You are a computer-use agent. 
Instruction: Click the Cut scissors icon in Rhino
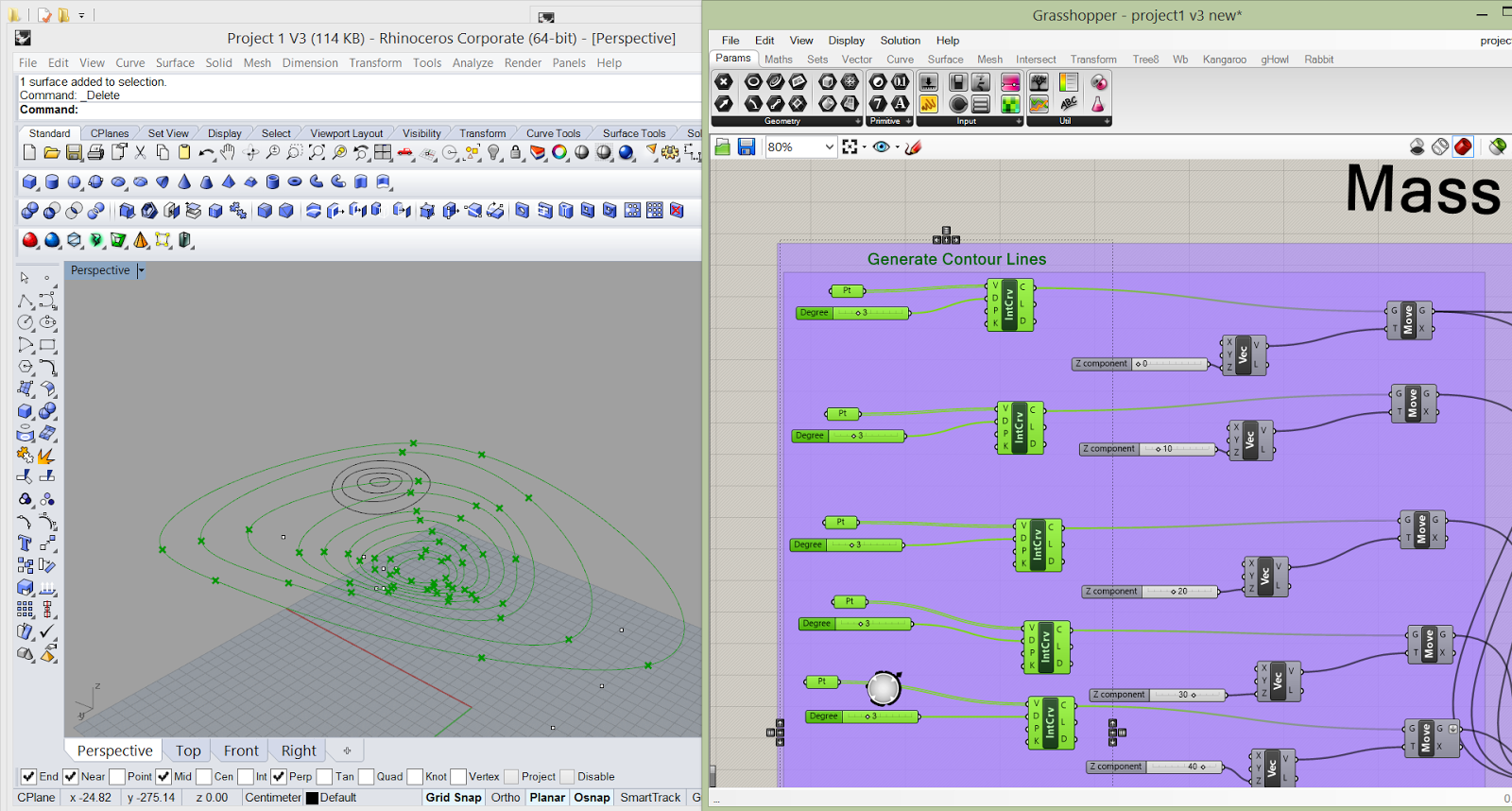pyautogui.click(x=140, y=152)
